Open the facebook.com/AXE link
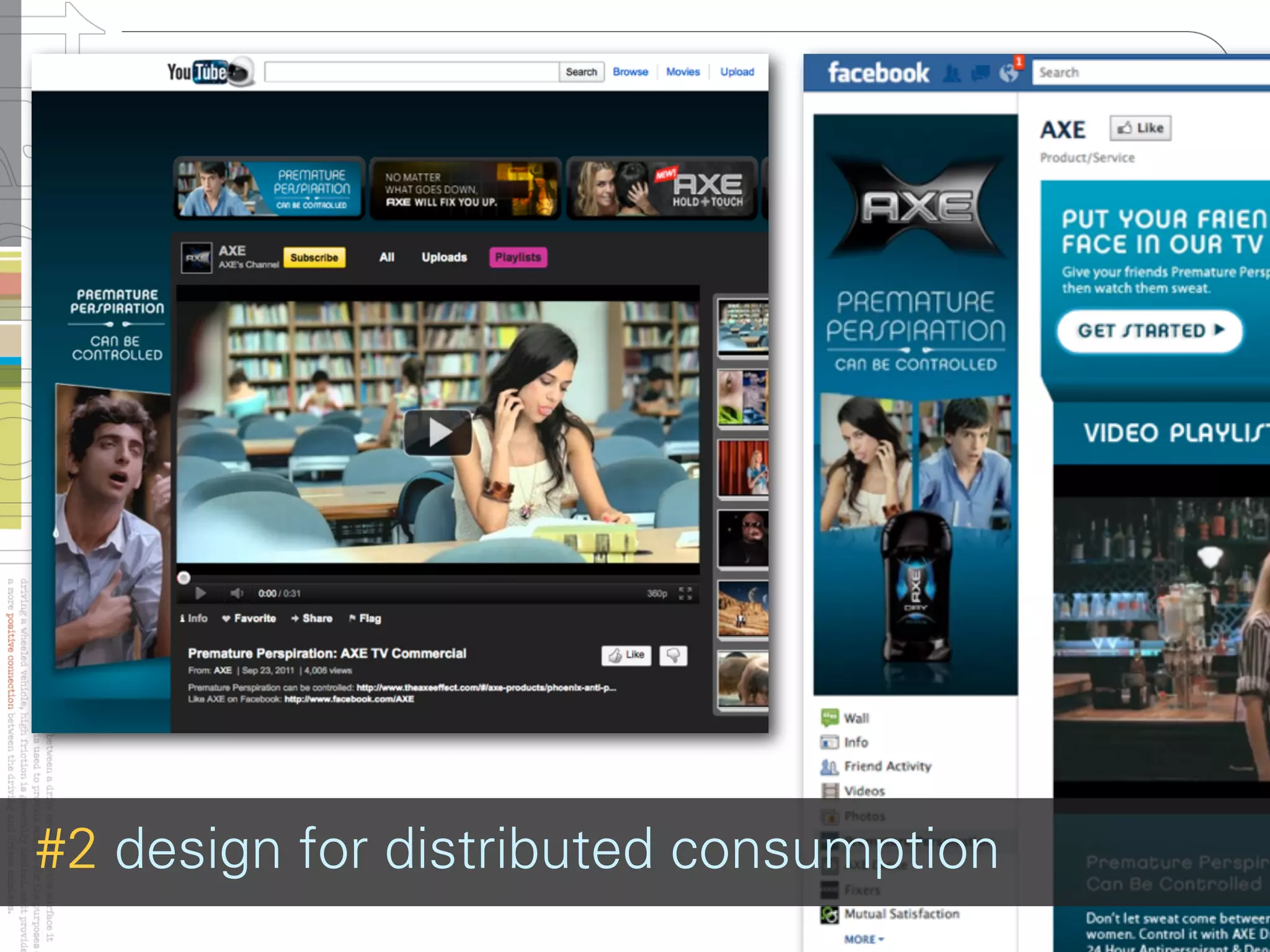This screenshot has width=1270, height=952. point(349,699)
